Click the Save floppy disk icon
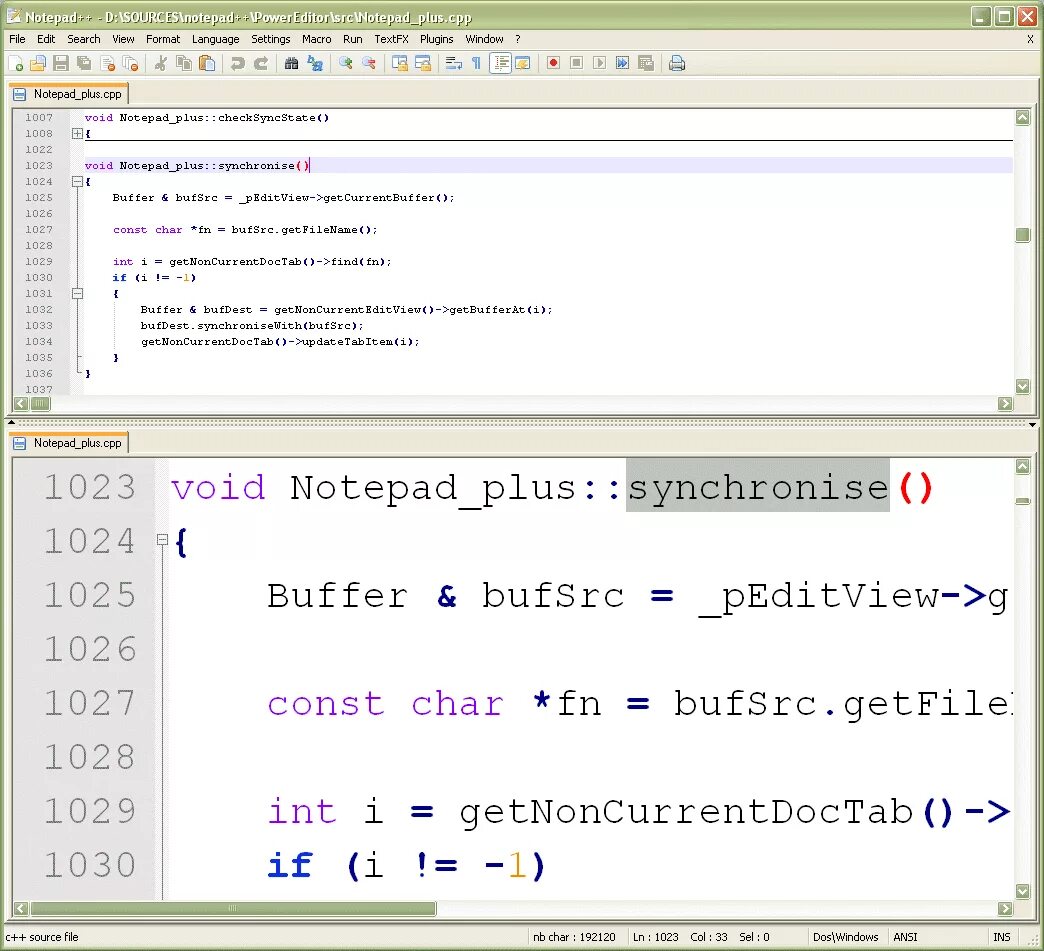Image resolution: width=1044 pixels, height=951 pixels. 61,63
